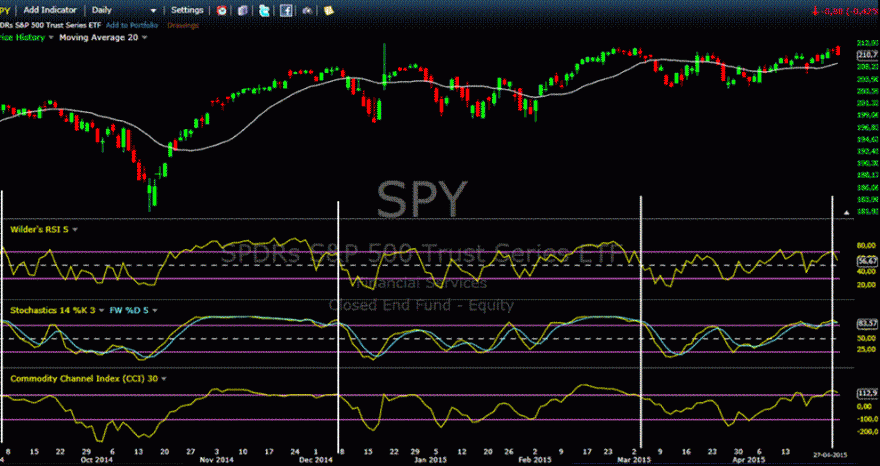Click the Feb 2015 date axis label
The height and width of the screenshot is (466, 880).
coord(533,459)
